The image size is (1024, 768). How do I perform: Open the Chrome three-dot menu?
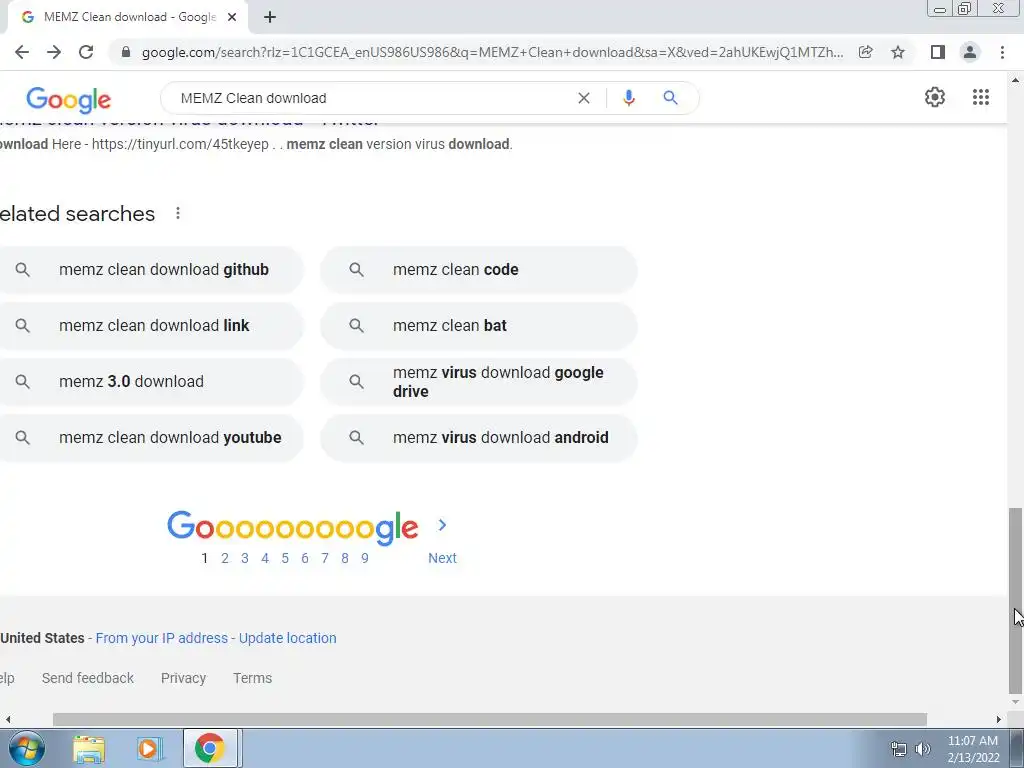1002,52
